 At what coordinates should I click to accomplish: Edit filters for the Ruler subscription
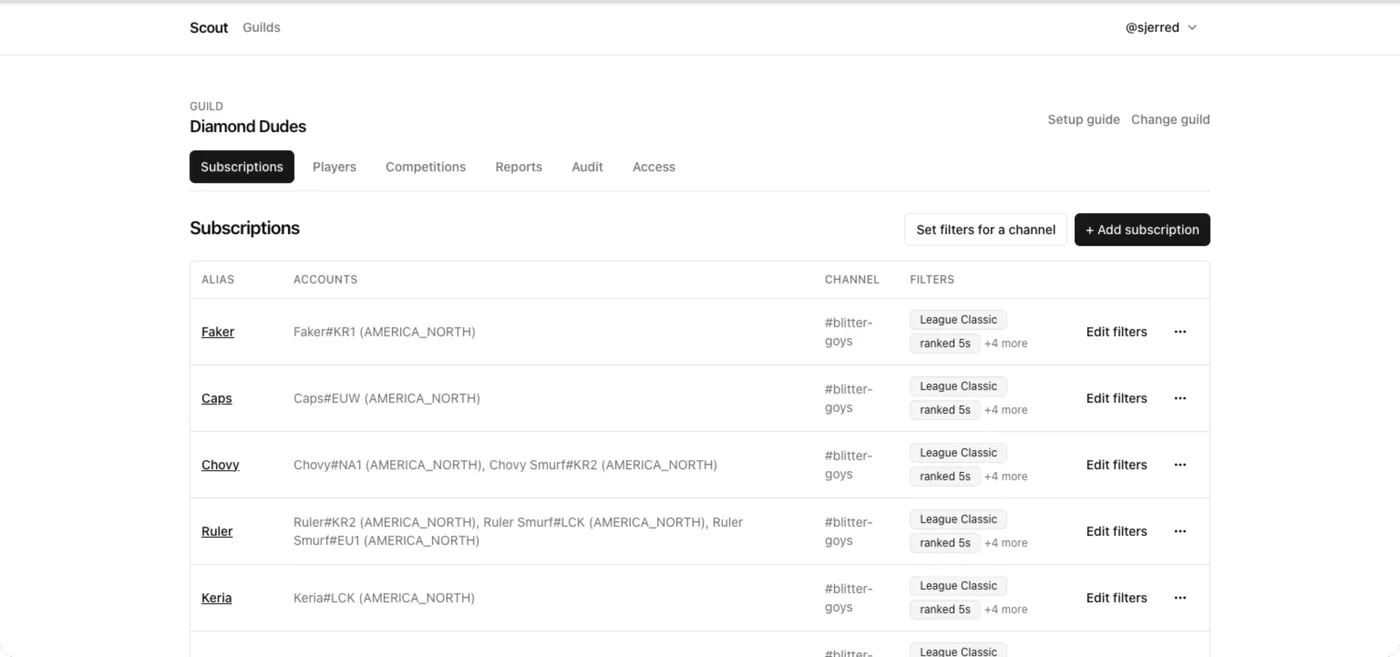tap(1117, 531)
